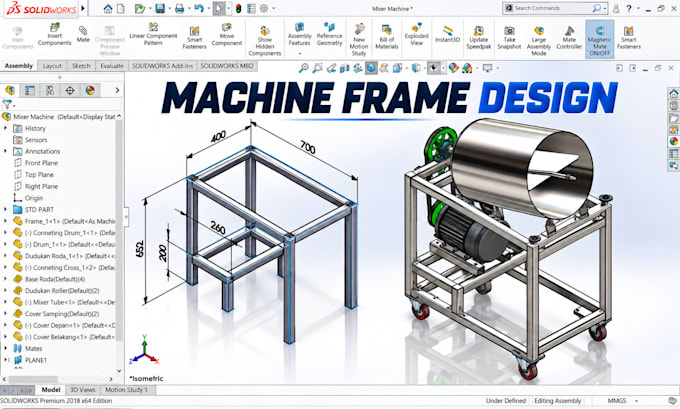Select Base Roda(Default)(4) item

tap(55, 279)
